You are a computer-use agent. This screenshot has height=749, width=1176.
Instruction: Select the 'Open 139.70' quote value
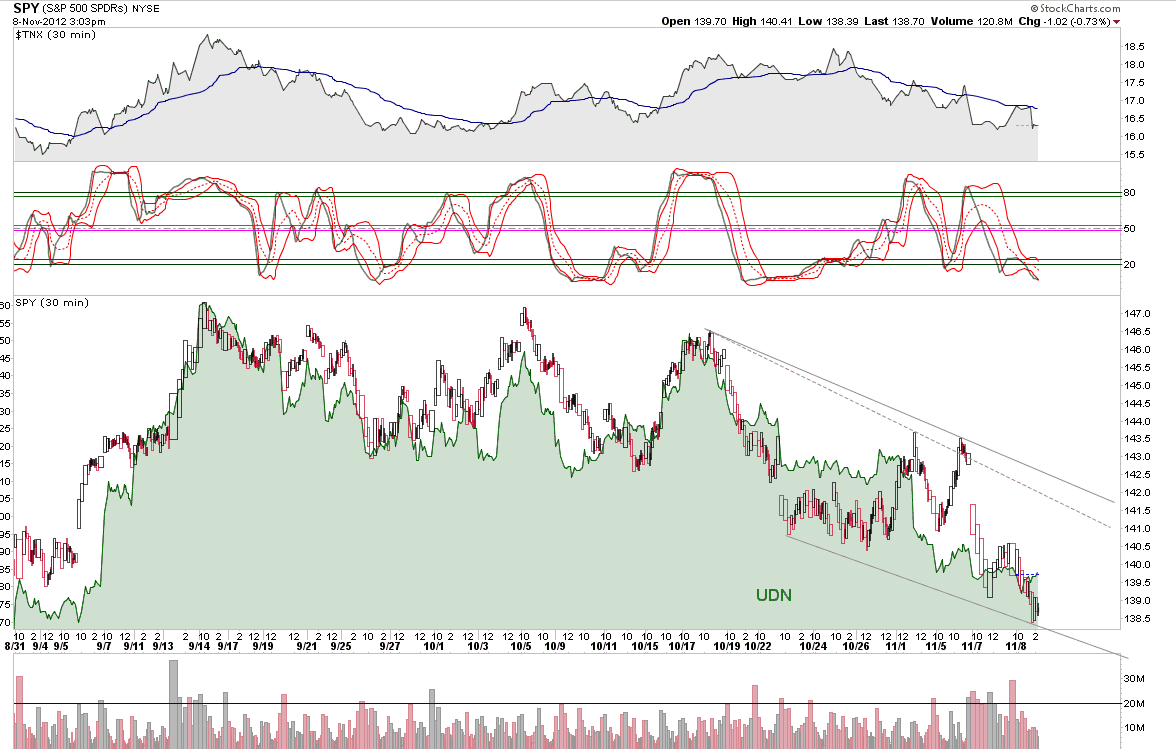tap(694, 22)
